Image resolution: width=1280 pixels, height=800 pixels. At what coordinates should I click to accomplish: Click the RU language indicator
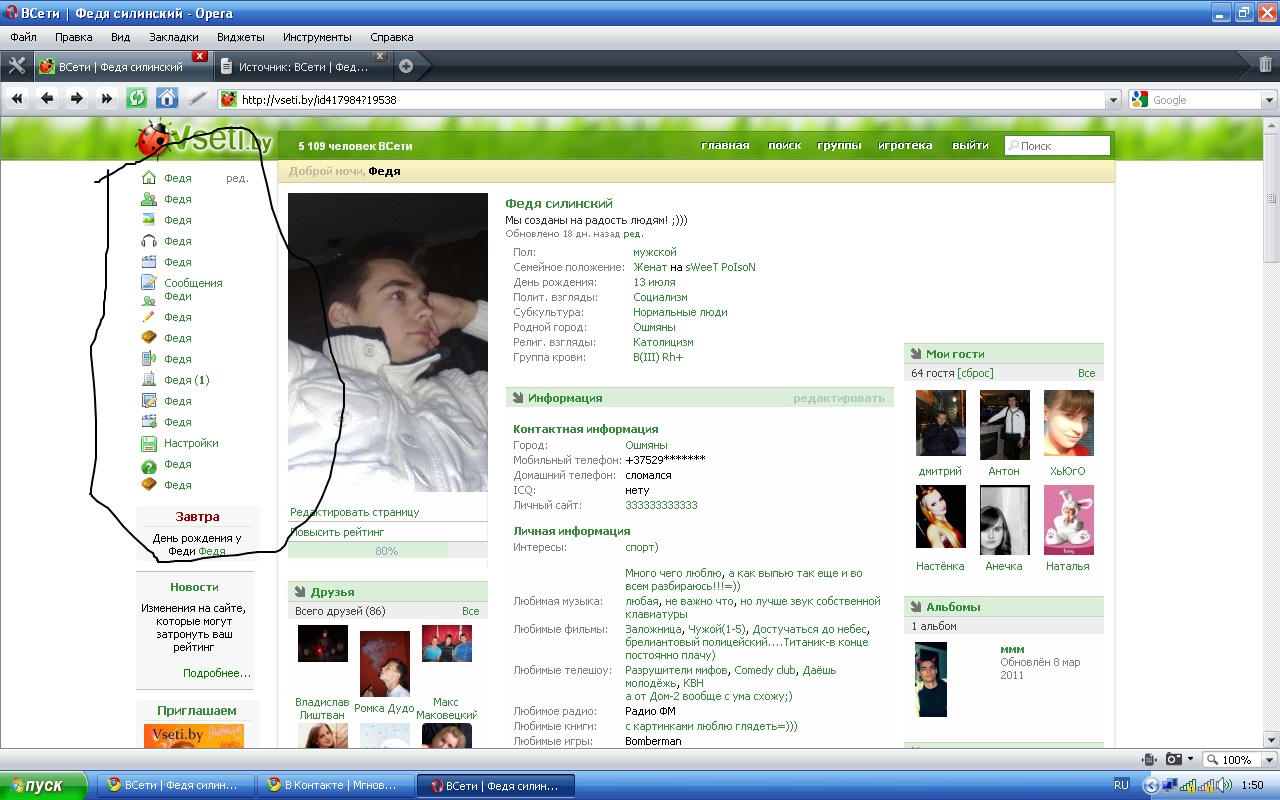[1121, 785]
